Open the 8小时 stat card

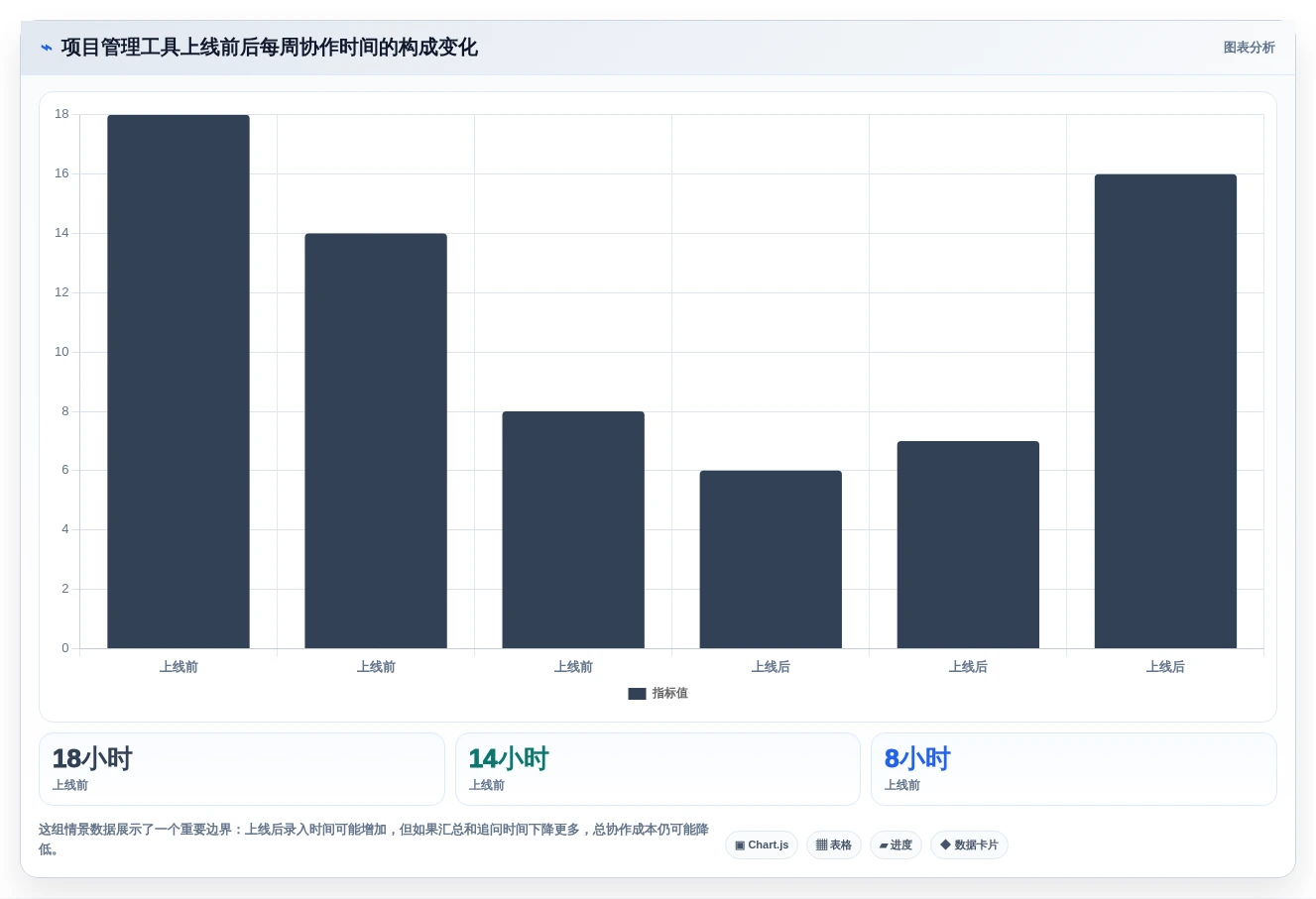tap(1074, 769)
